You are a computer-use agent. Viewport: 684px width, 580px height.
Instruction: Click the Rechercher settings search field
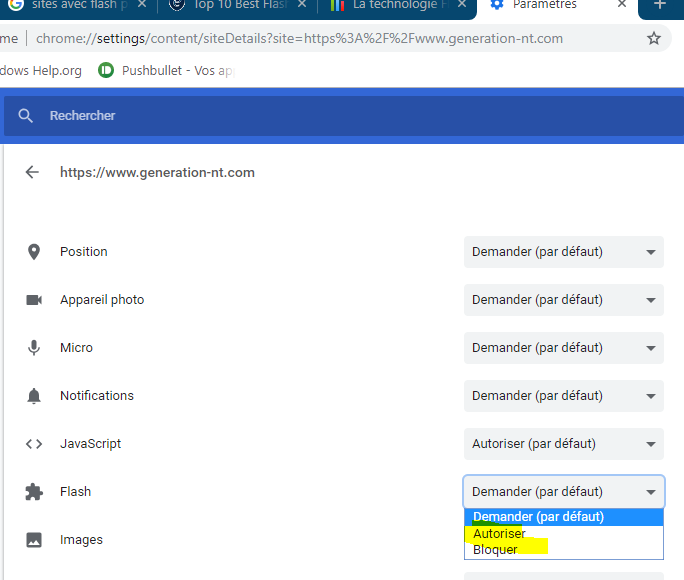coord(344,116)
